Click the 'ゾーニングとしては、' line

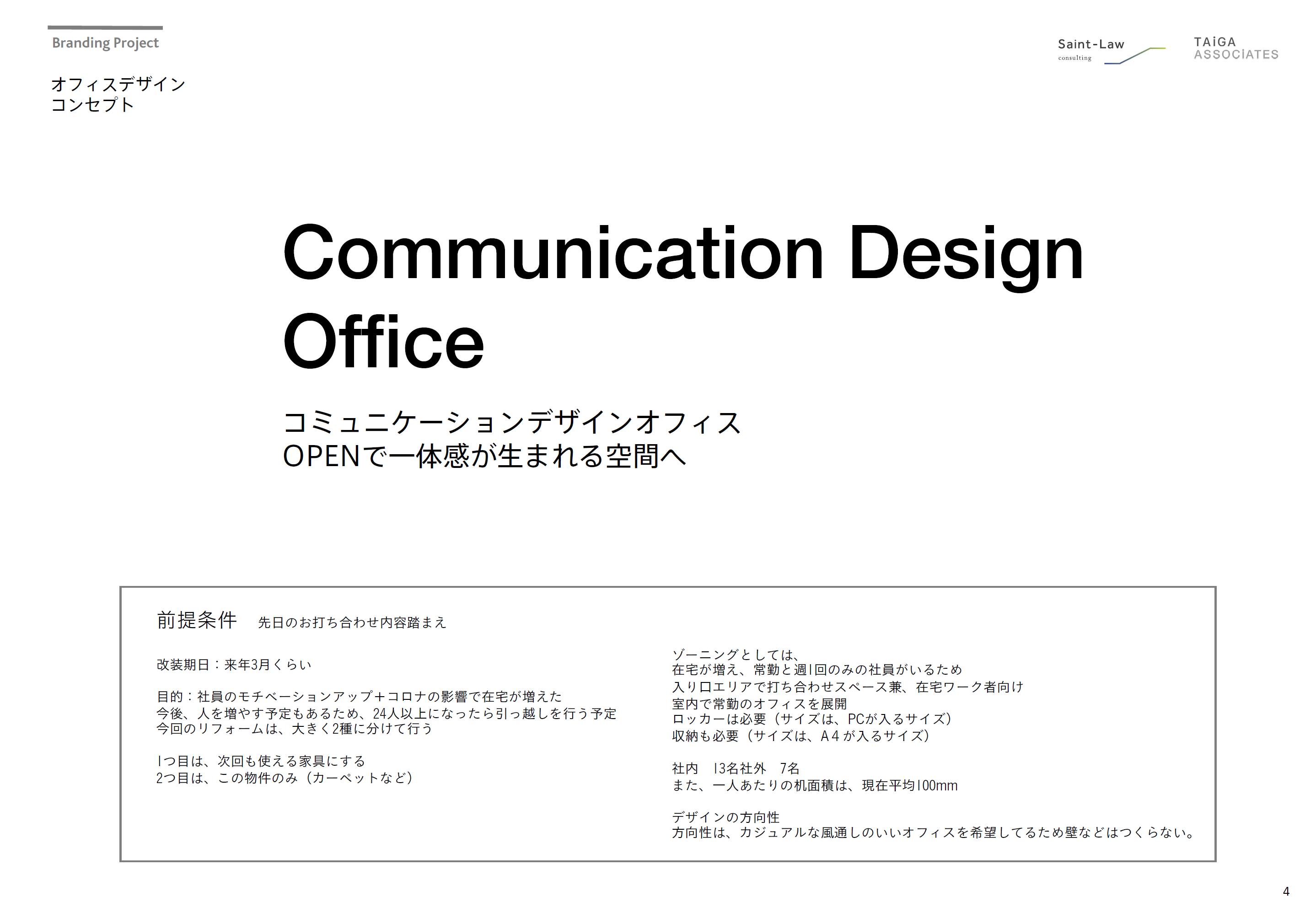point(735,655)
